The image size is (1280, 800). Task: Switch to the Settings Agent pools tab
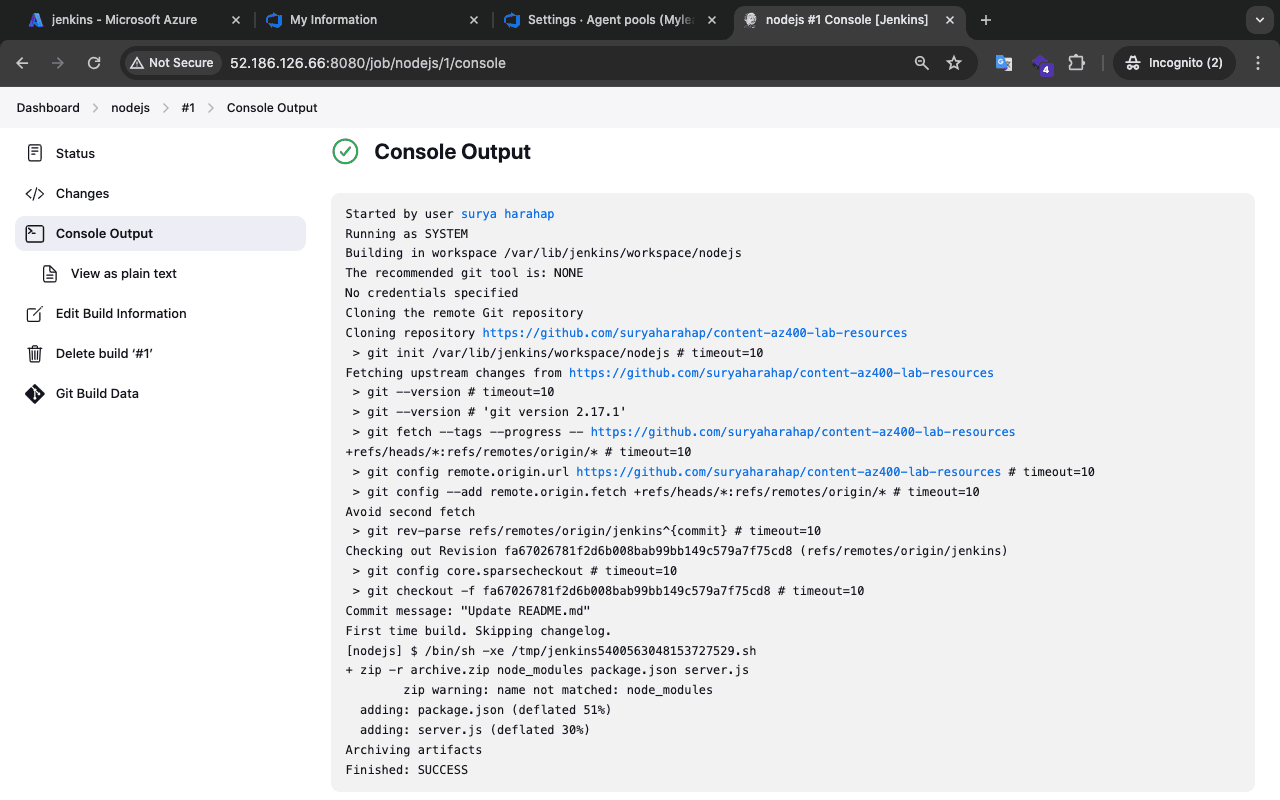[610, 20]
